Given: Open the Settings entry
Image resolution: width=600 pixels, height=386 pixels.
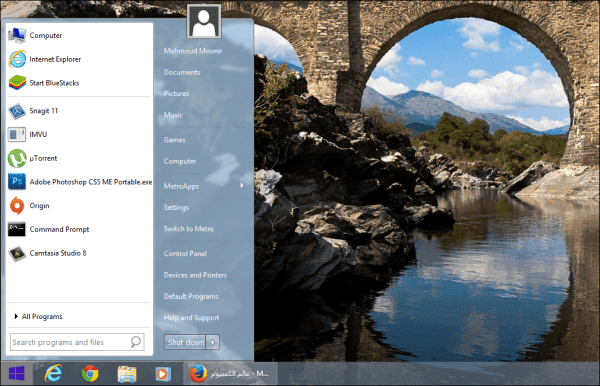Looking at the screenshot, I should coord(176,207).
